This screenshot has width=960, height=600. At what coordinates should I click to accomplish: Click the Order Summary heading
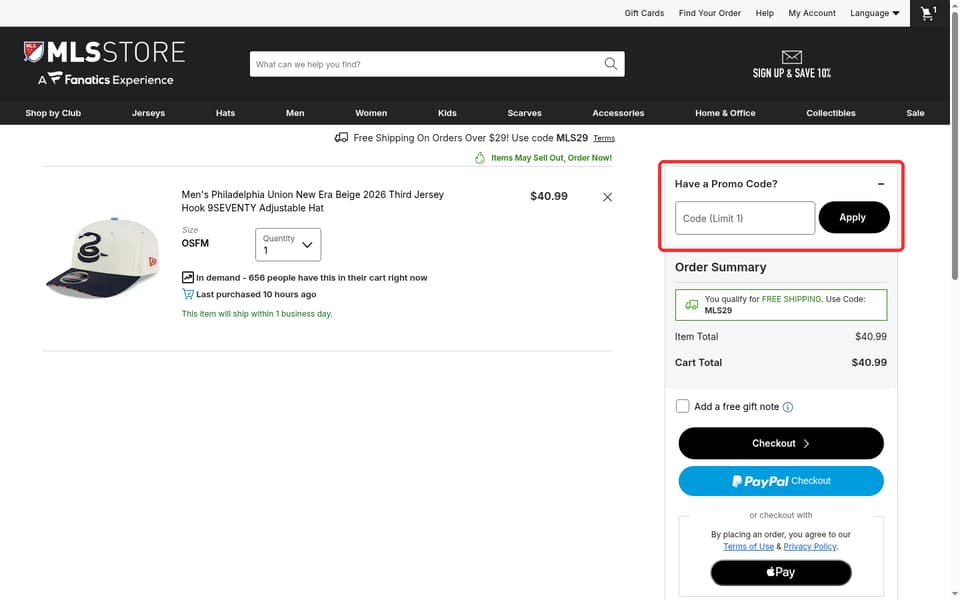coord(720,267)
